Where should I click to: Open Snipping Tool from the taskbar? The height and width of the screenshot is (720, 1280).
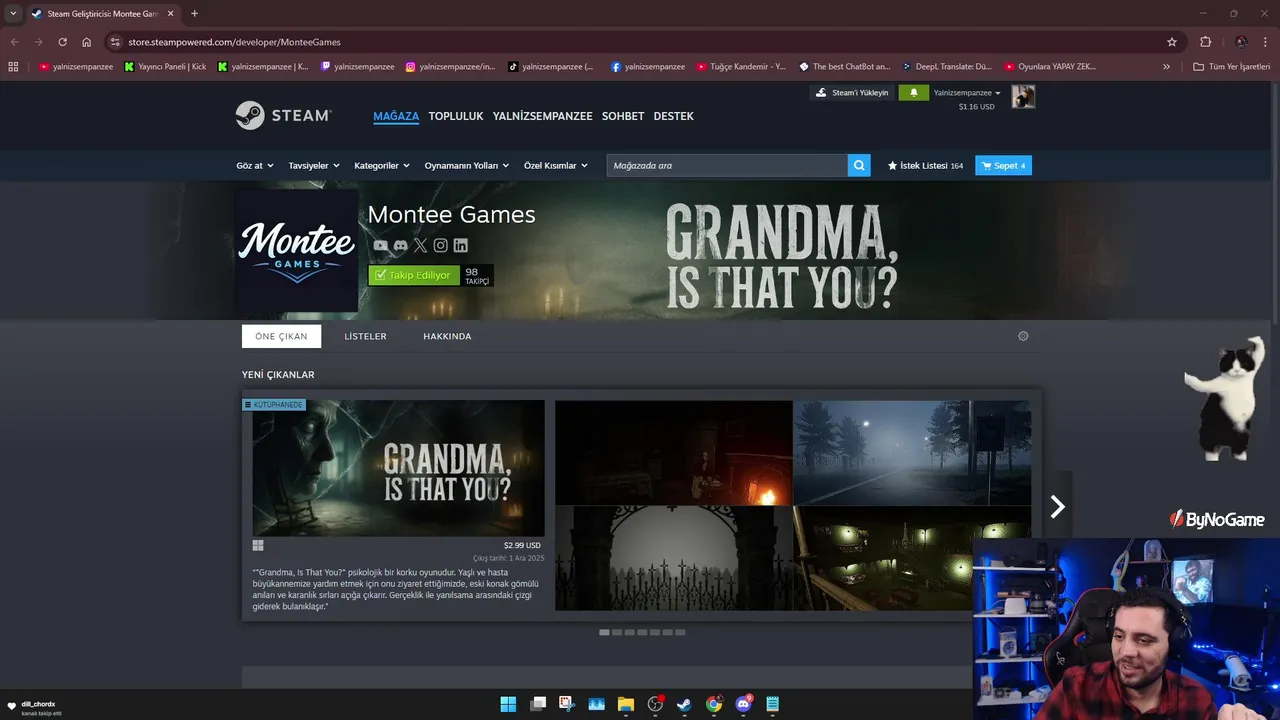coord(567,704)
